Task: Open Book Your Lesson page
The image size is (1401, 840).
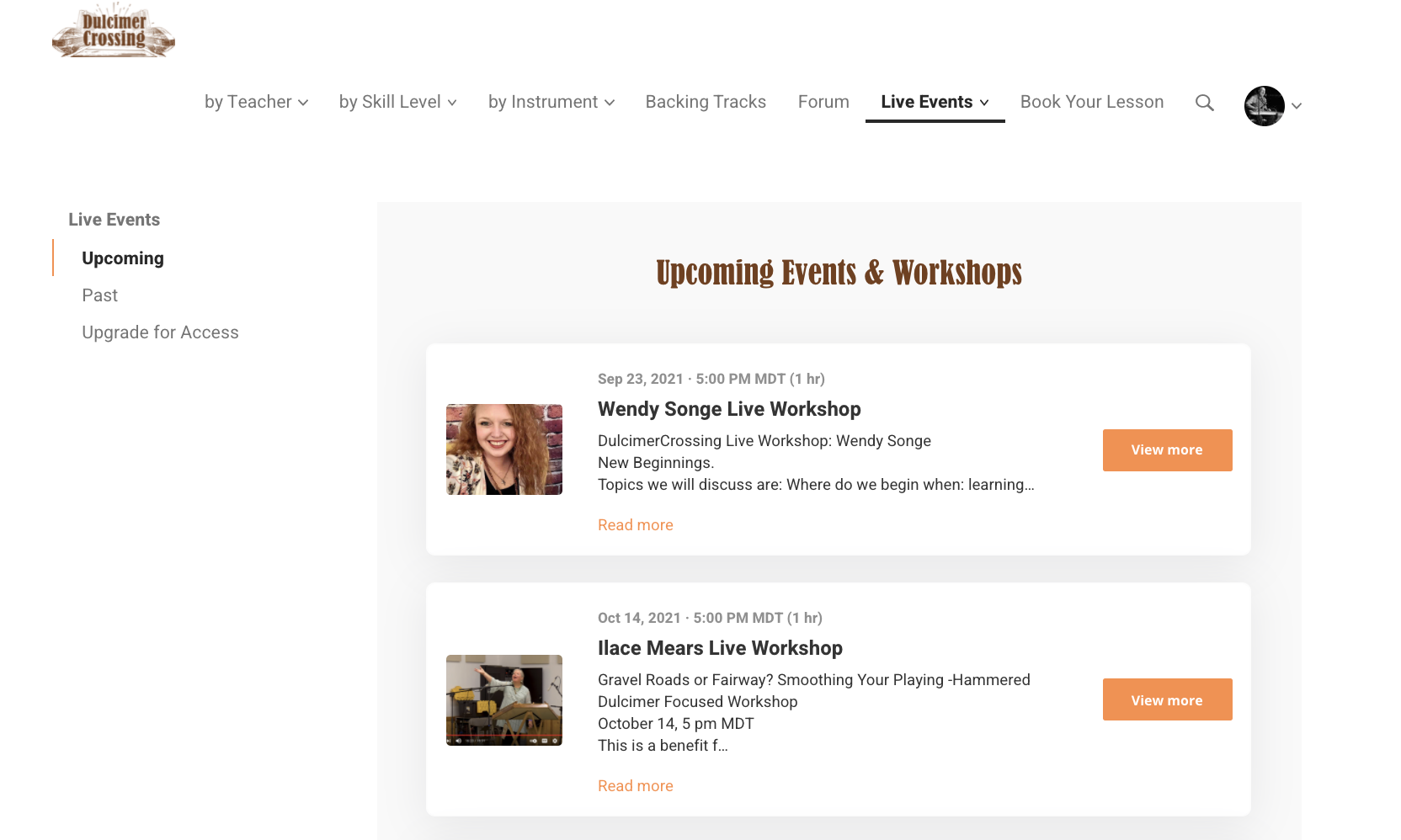Action: click(x=1092, y=102)
